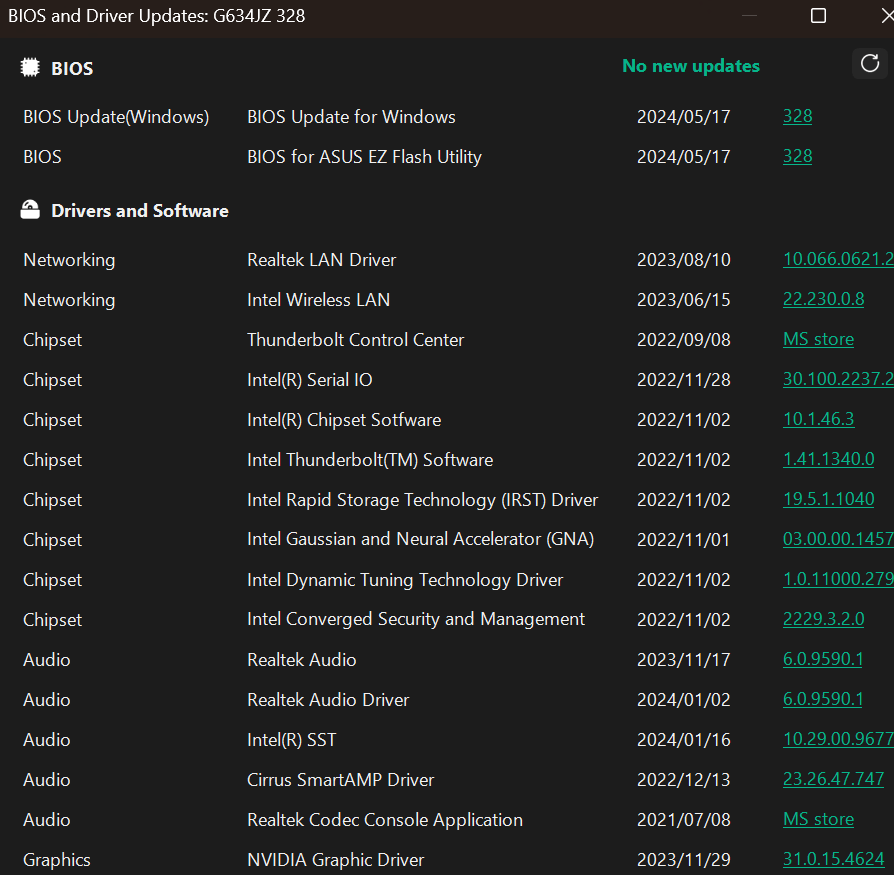Select 'BIOS for ASUS EZ Flash Utility' text
894x875 pixels.
click(364, 157)
